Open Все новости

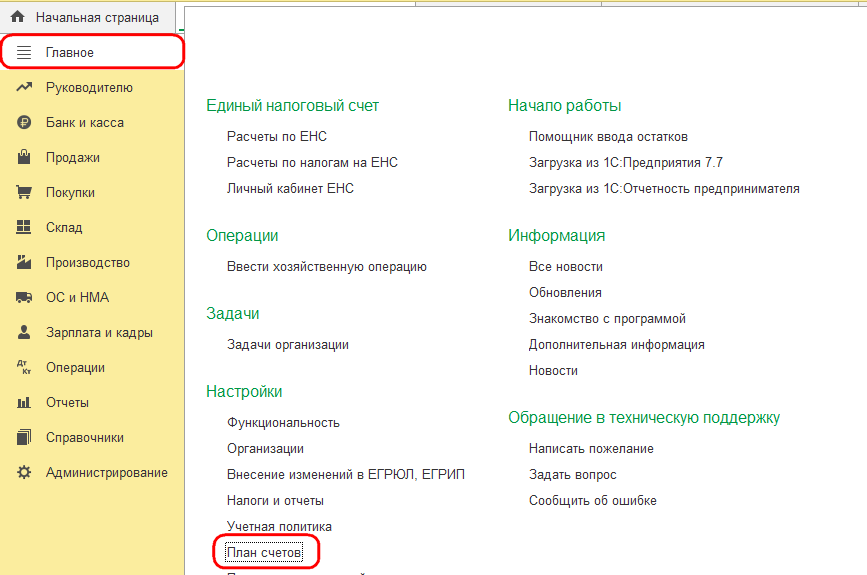click(566, 266)
